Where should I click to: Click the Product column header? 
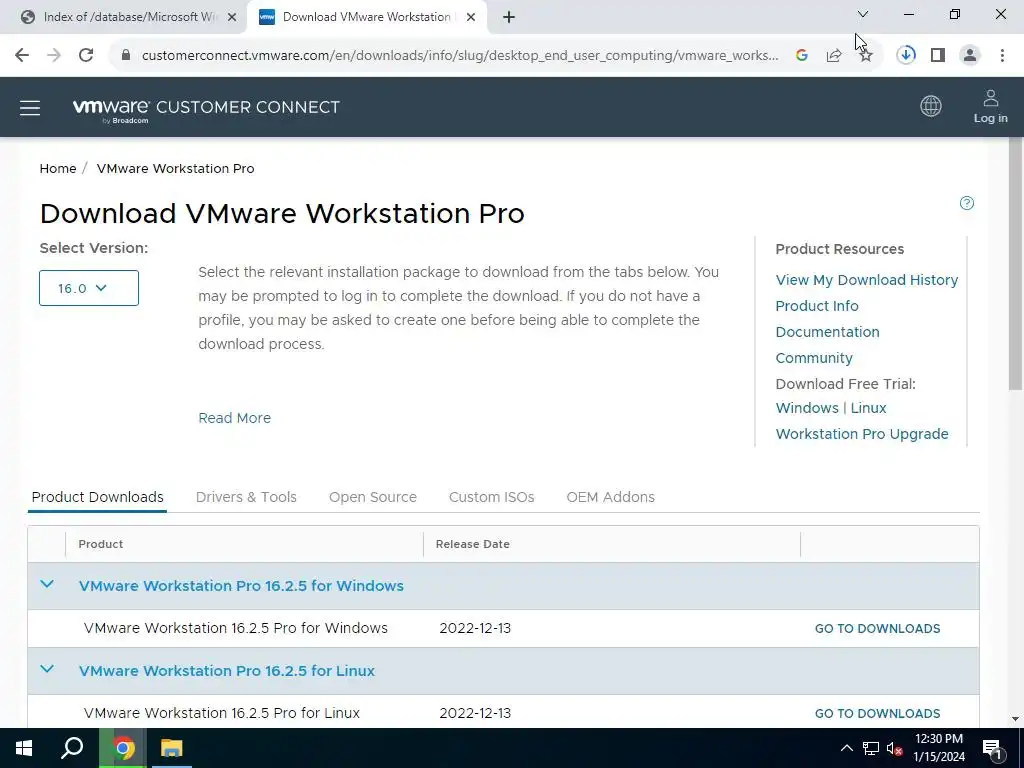pos(101,544)
